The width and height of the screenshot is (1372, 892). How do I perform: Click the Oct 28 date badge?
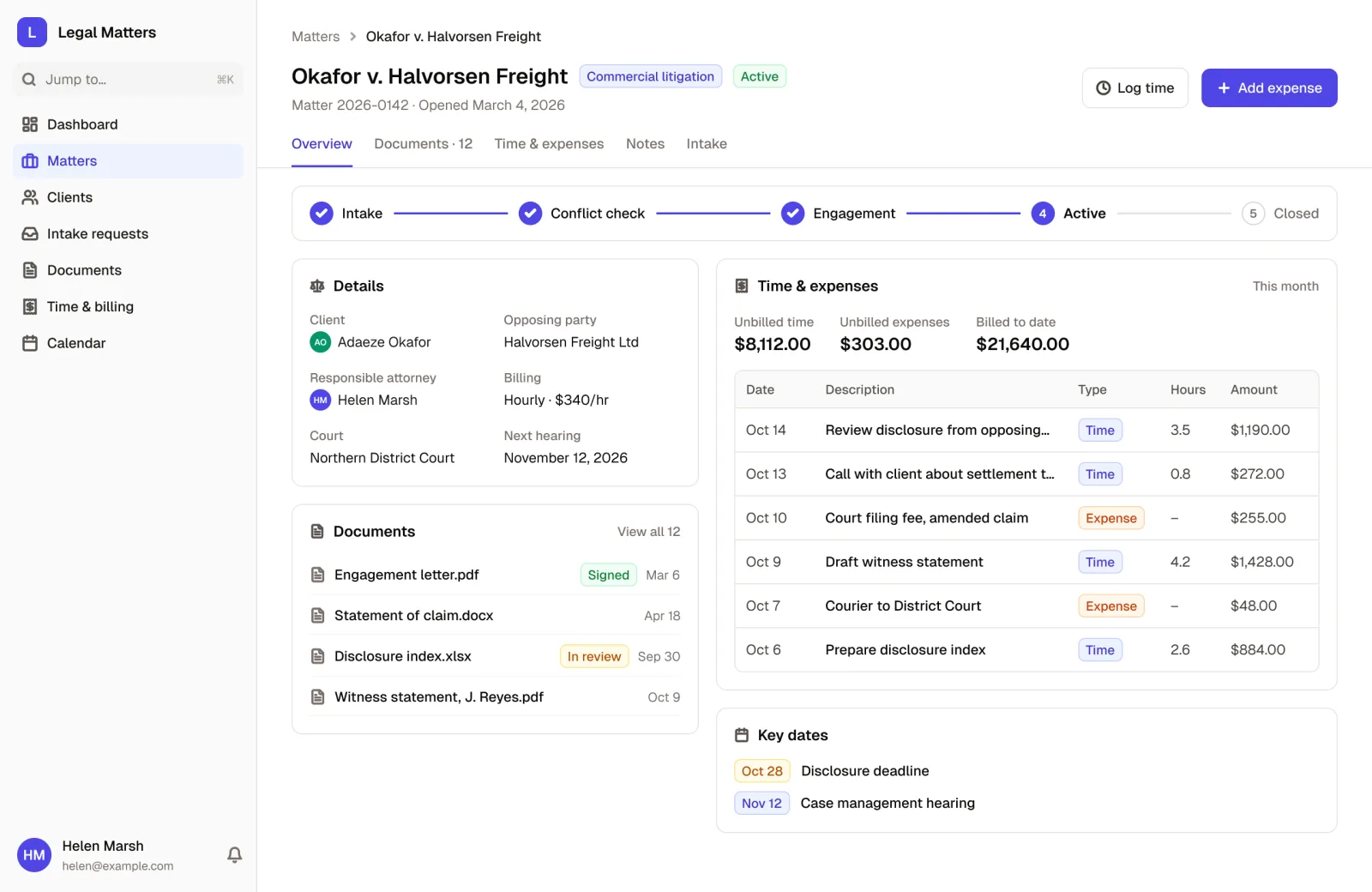click(762, 771)
